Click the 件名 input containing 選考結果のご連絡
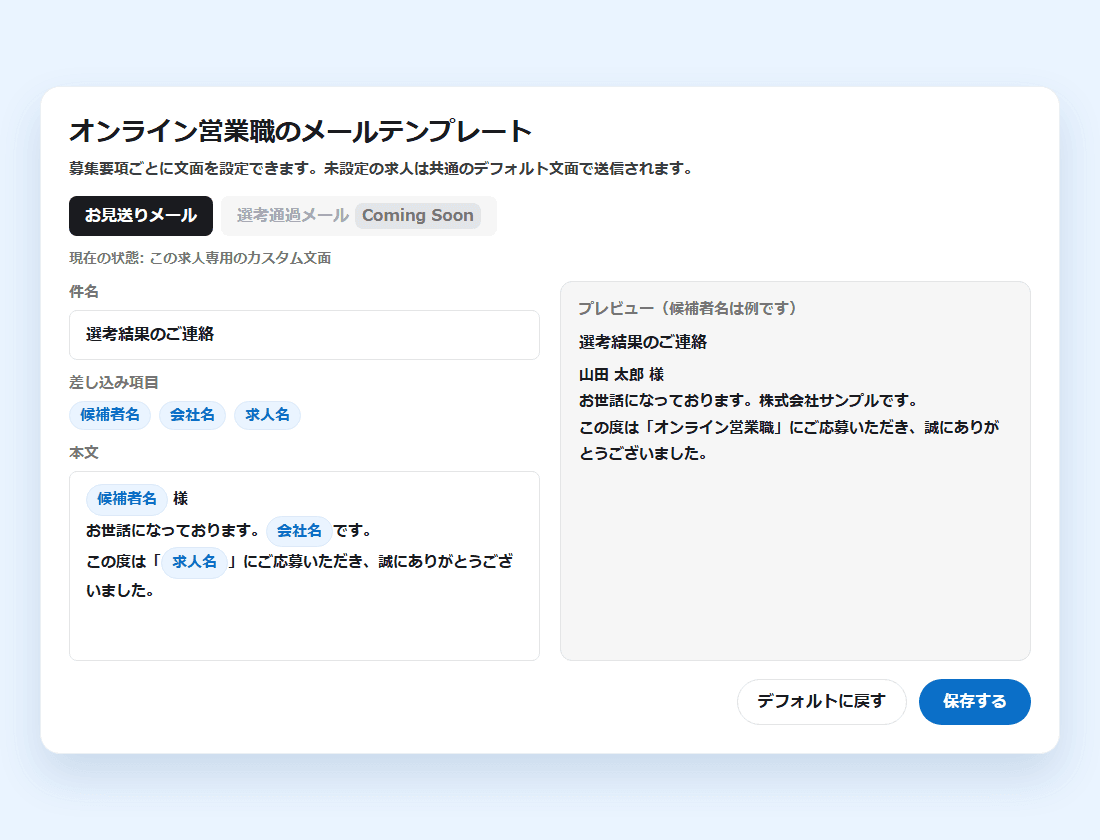1100x840 pixels. [x=304, y=335]
